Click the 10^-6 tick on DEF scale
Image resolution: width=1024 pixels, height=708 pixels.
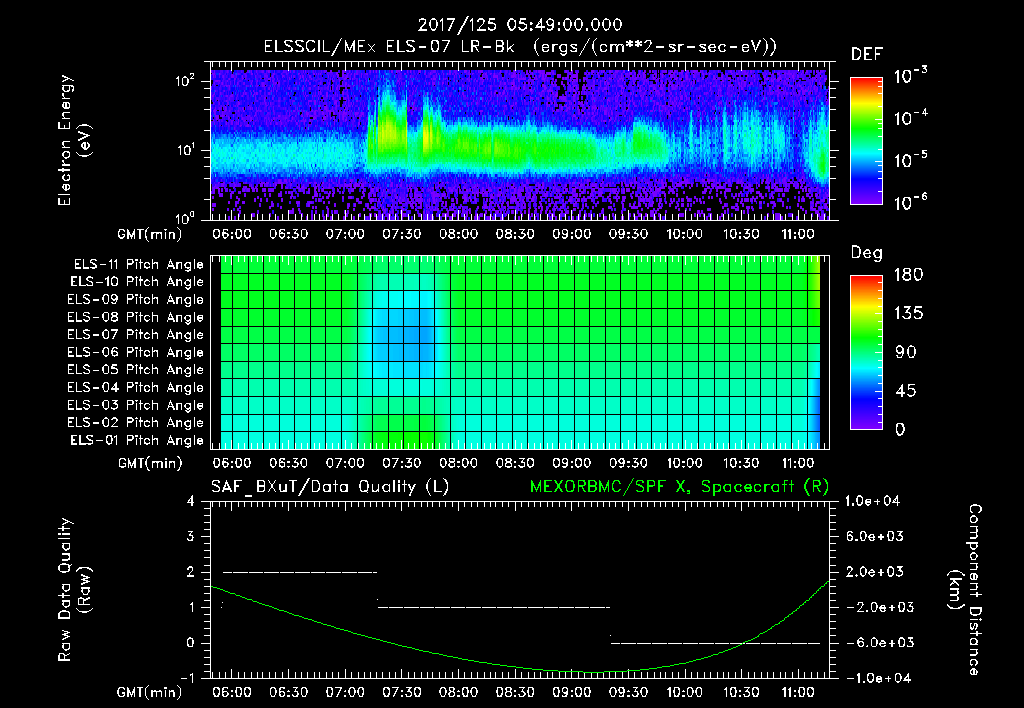click(910, 202)
